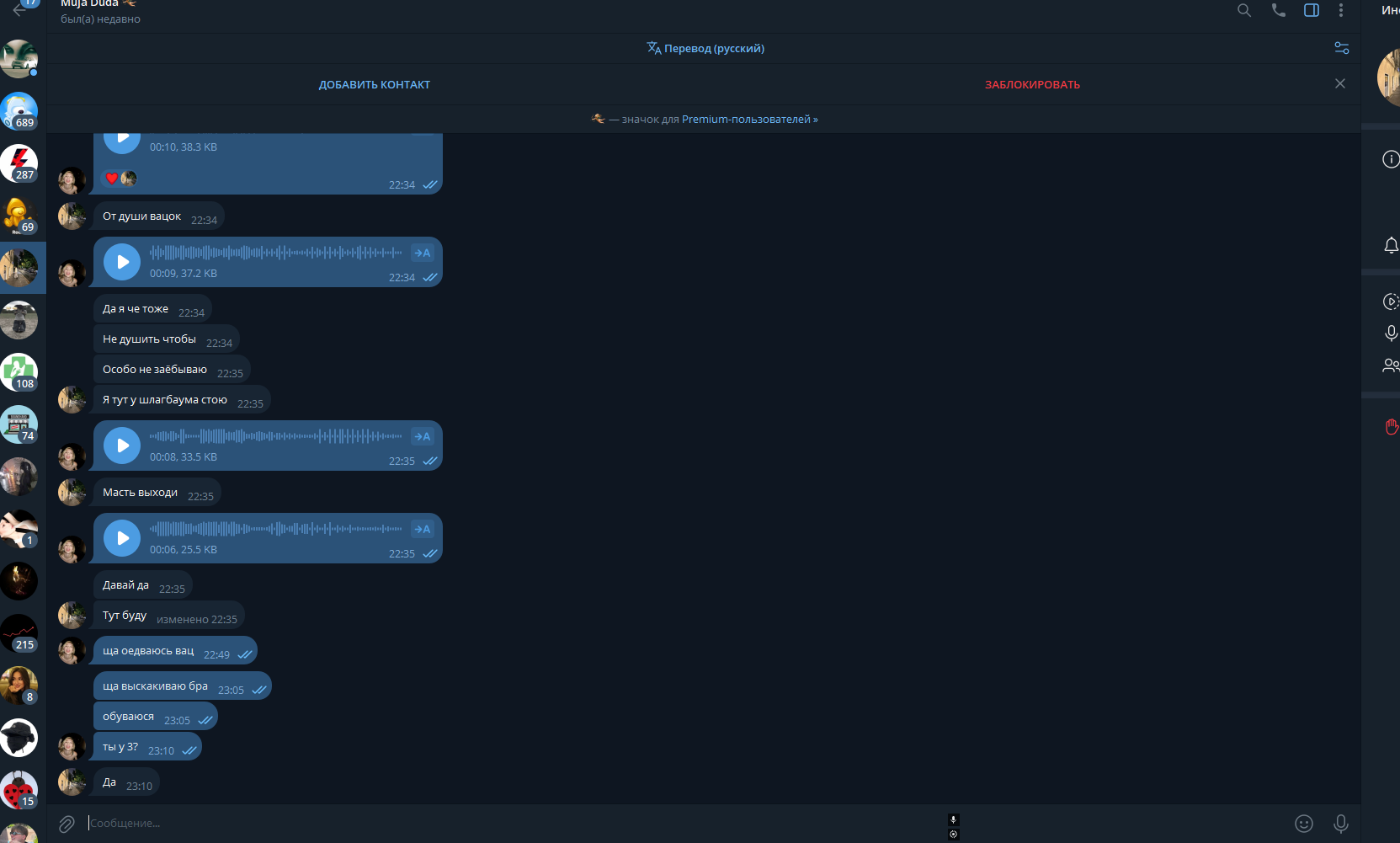Dismiss the add contact bar
Viewport: 1400px width, 843px height.
(x=1339, y=83)
